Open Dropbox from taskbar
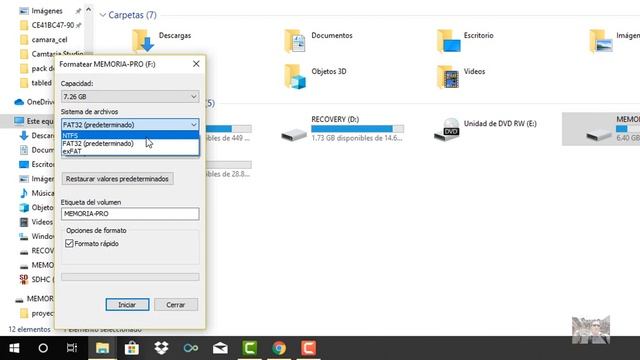The height and width of the screenshot is (360, 640). click(161, 348)
